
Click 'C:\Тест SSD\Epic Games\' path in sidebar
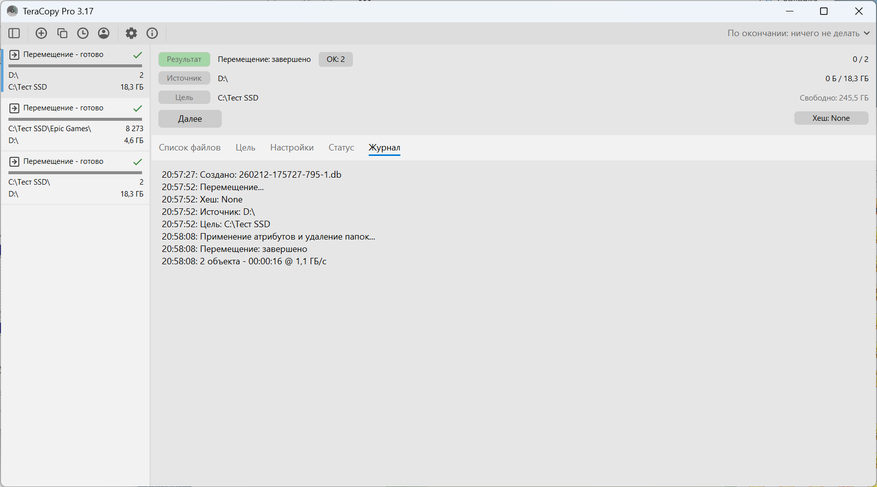coord(49,129)
